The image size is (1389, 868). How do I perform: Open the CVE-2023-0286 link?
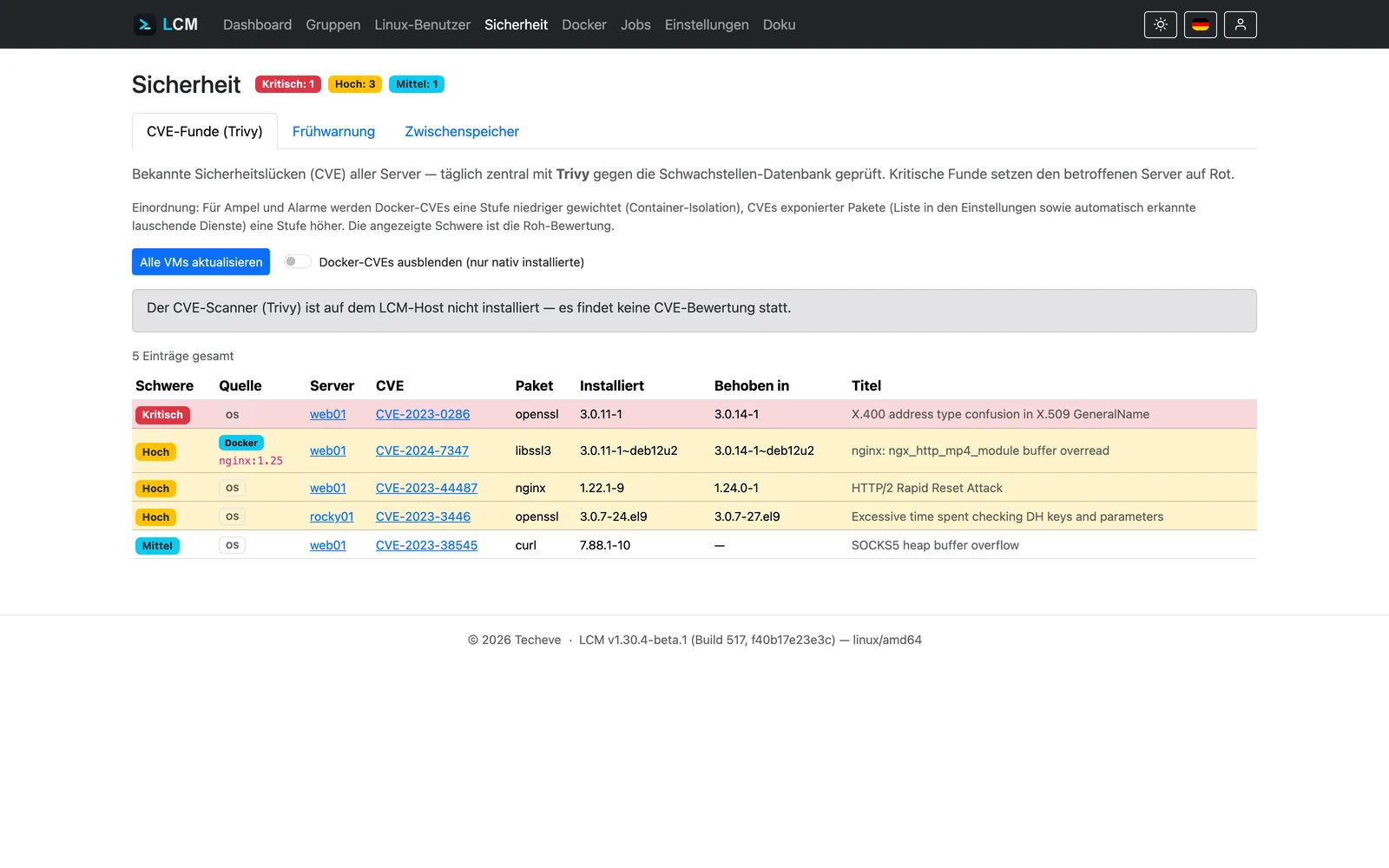tap(423, 414)
